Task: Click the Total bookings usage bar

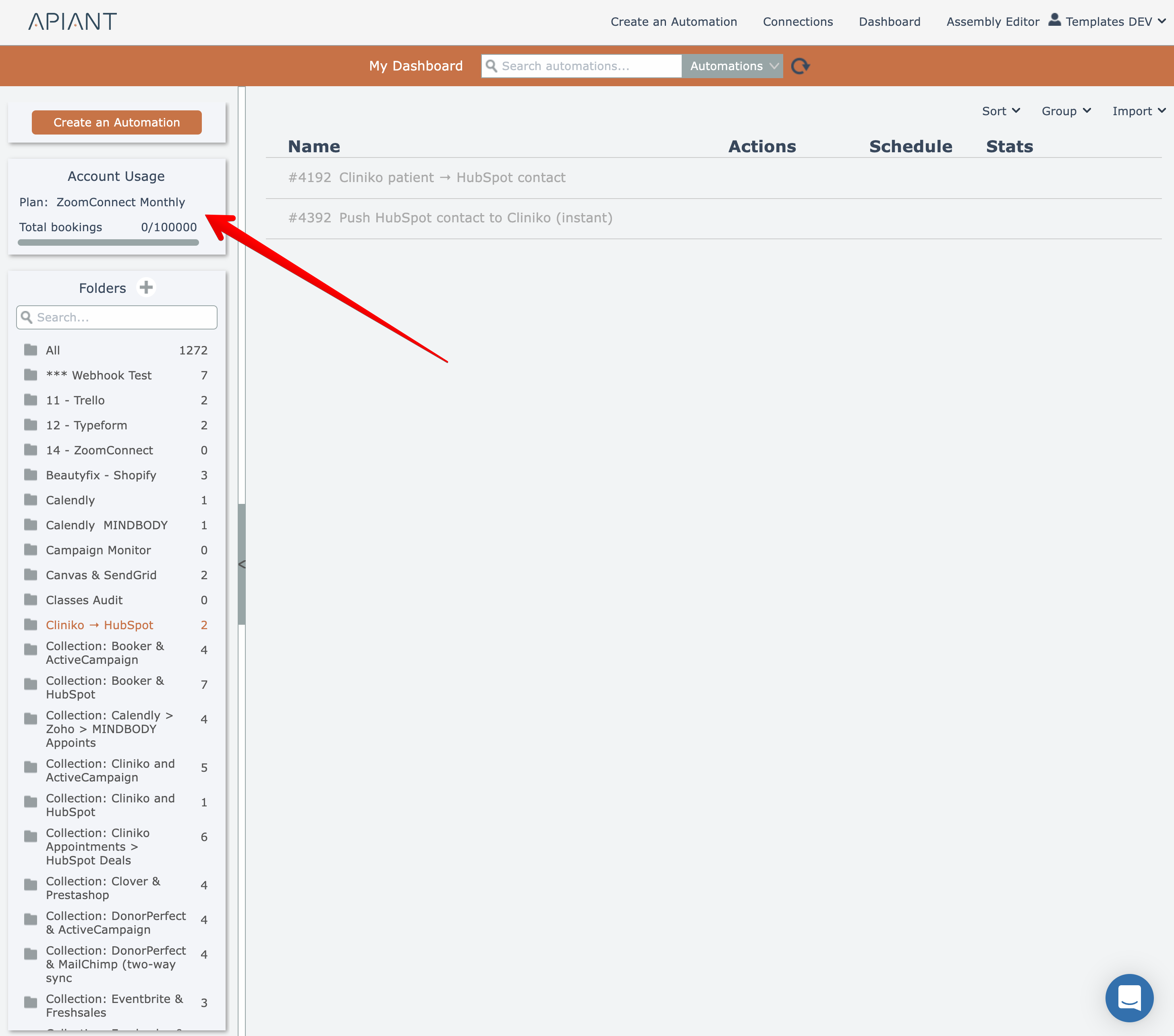Action: 108,242
